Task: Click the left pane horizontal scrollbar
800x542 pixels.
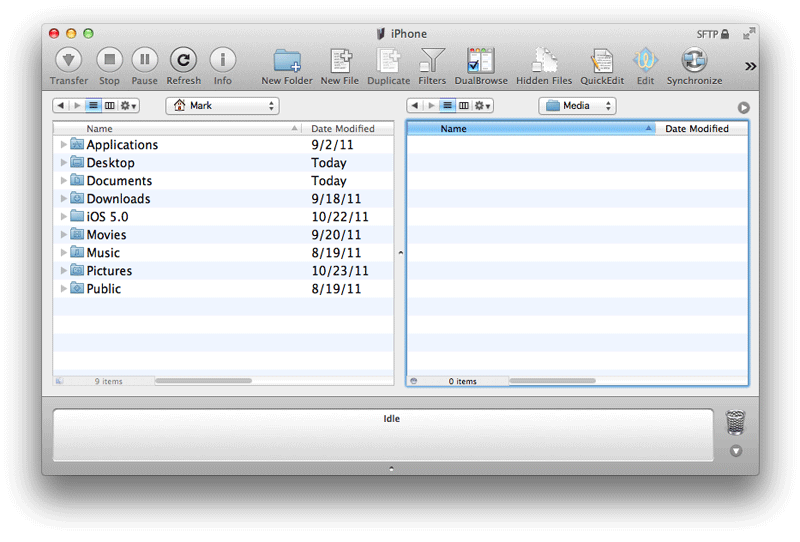Action: coord(203,381)
